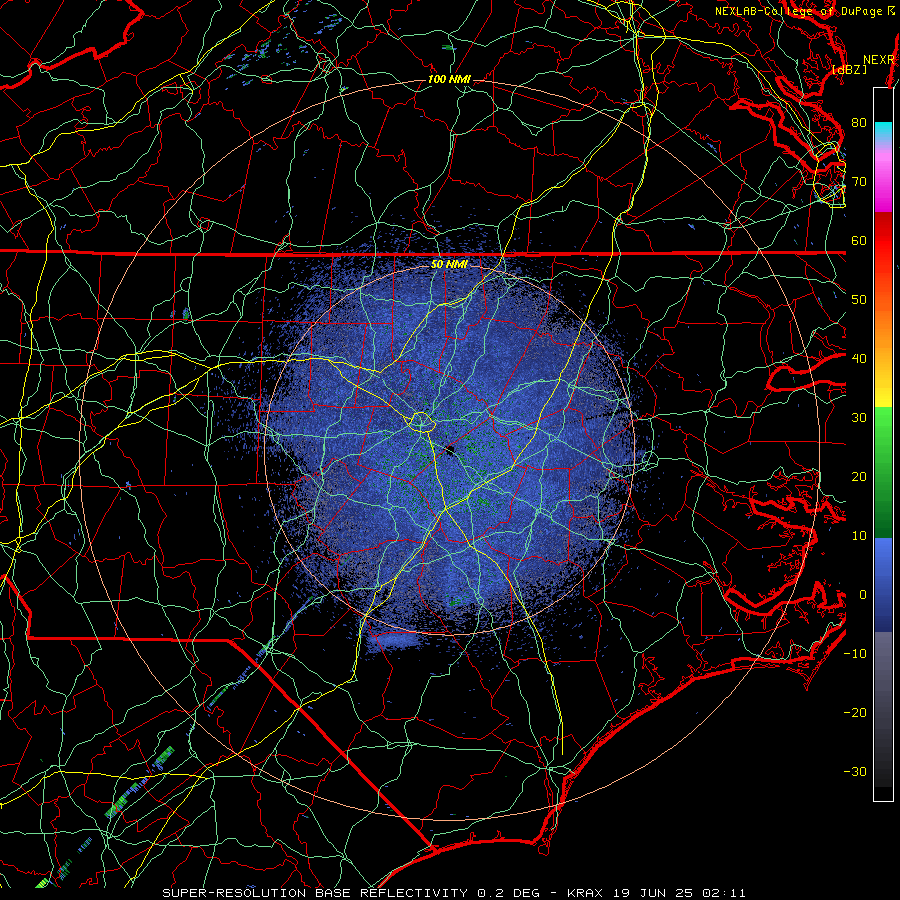Click the [dBZ] units label

849,70
